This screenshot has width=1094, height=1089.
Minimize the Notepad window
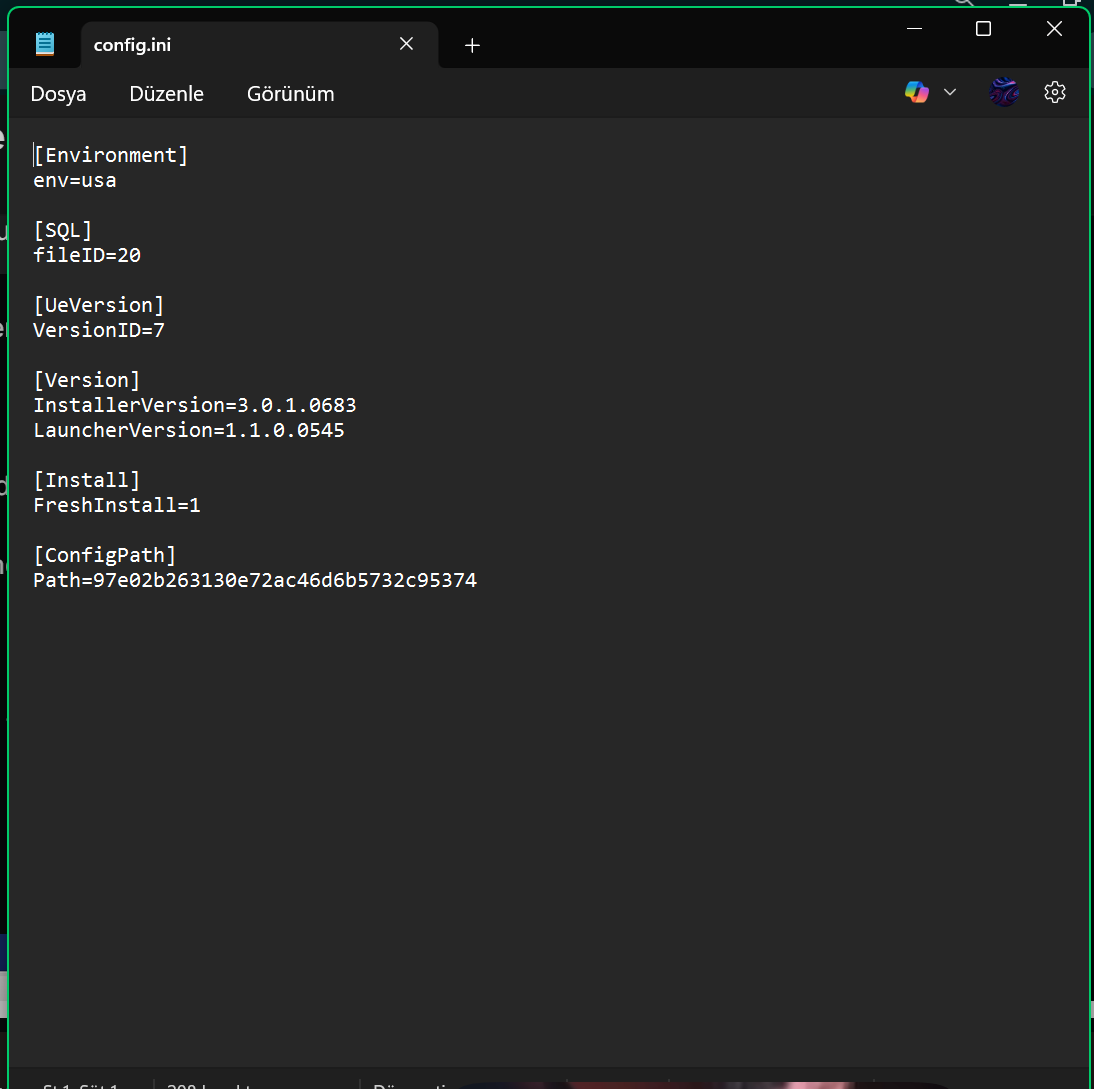(x=914, y=29)
